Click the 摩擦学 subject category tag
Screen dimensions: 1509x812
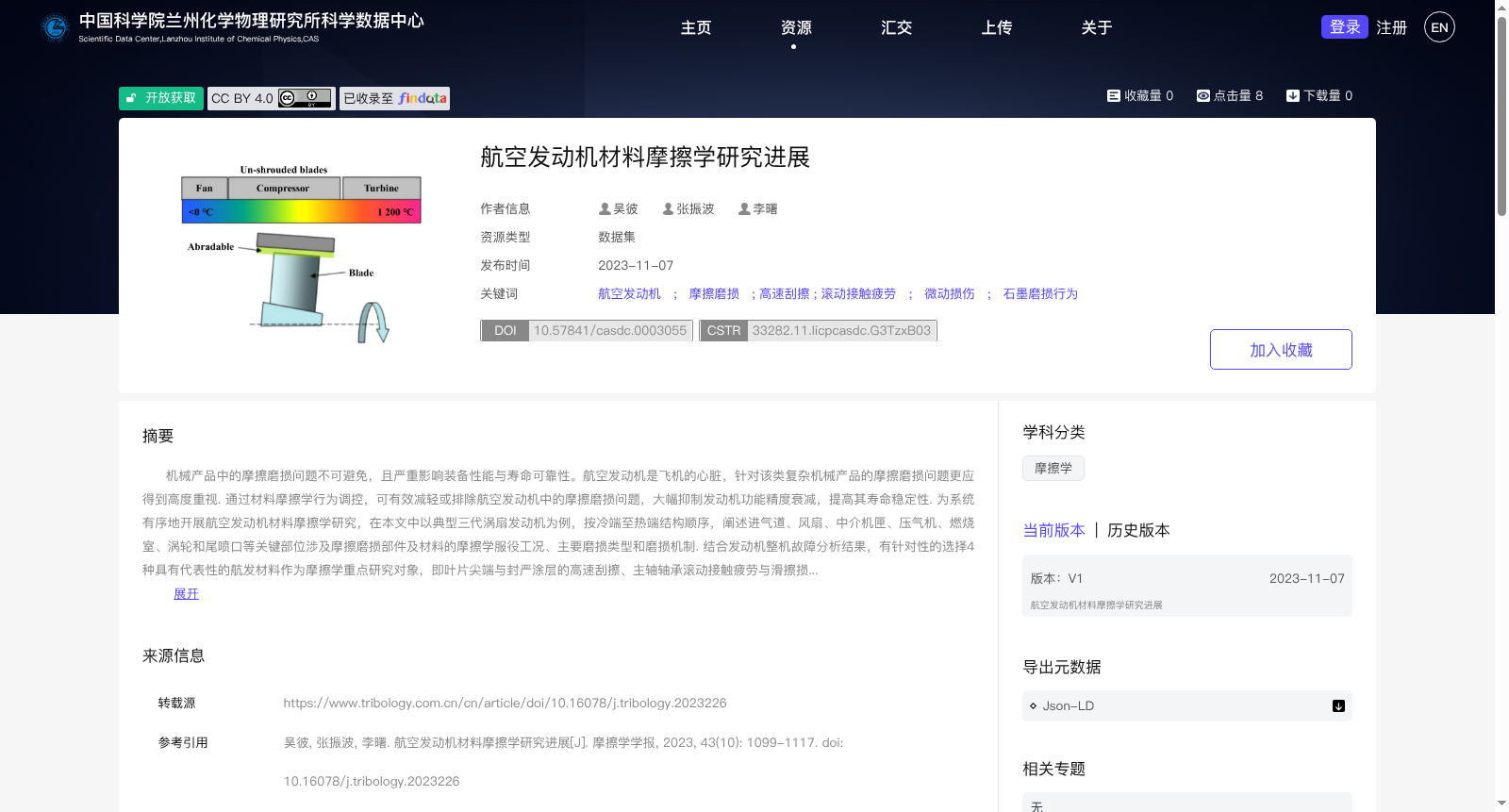(x=1053, y=468)
